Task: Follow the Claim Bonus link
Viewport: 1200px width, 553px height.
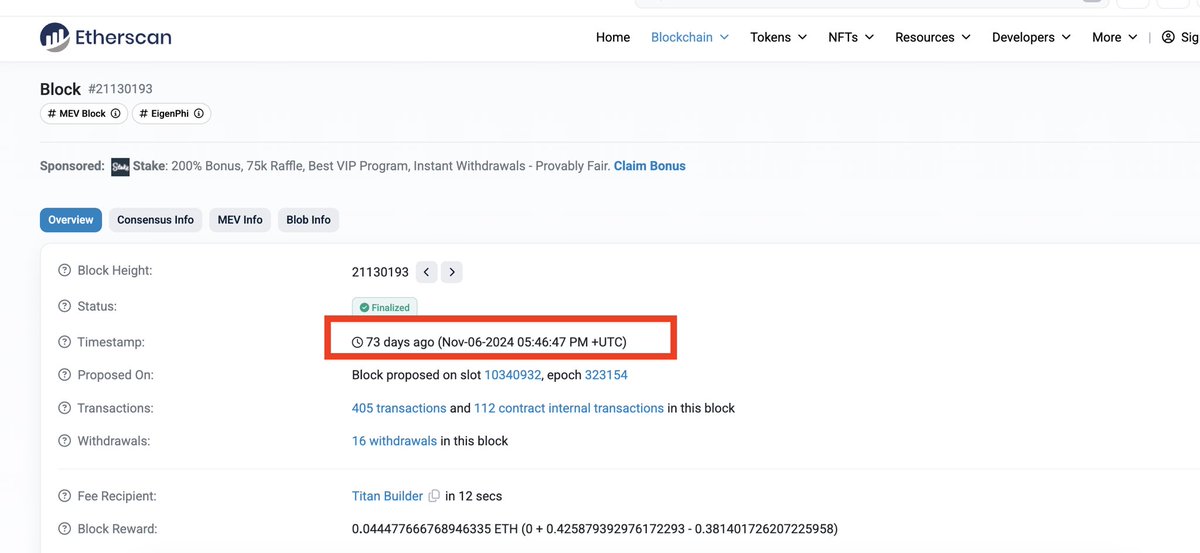Action: pos(650,166)
